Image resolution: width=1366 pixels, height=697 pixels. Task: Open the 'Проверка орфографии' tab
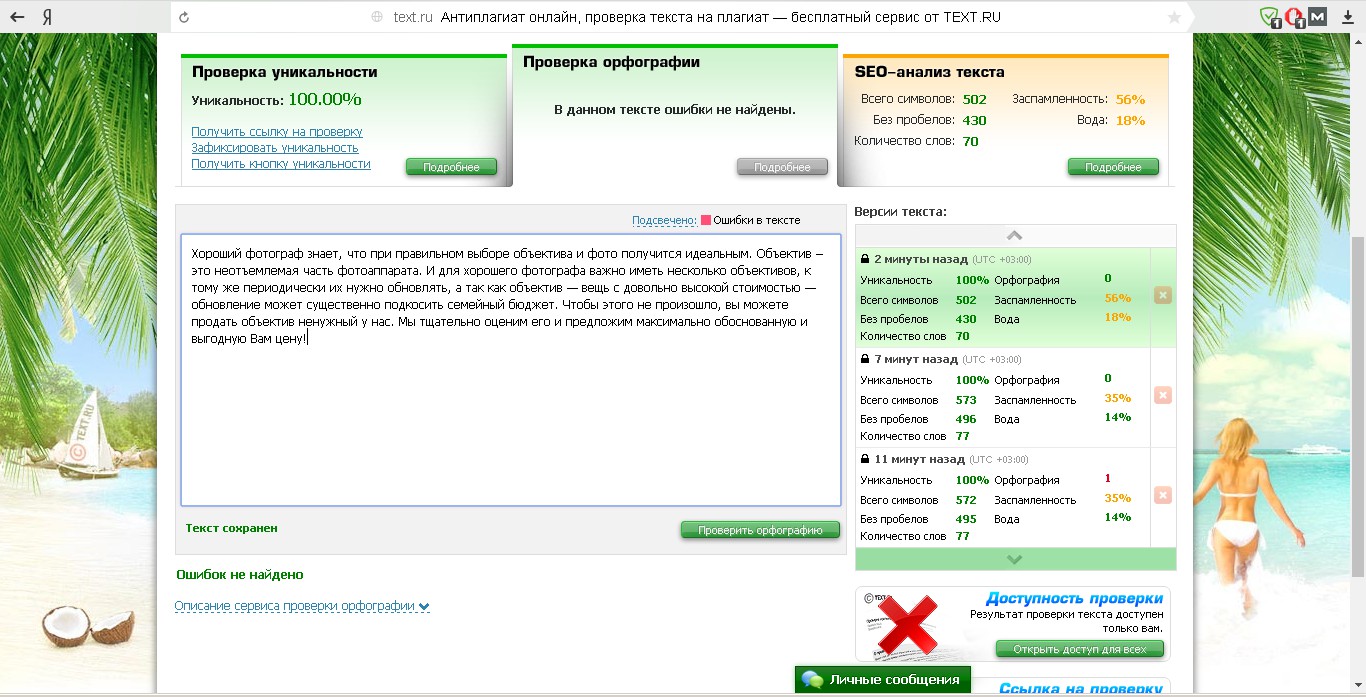point(611,62)
